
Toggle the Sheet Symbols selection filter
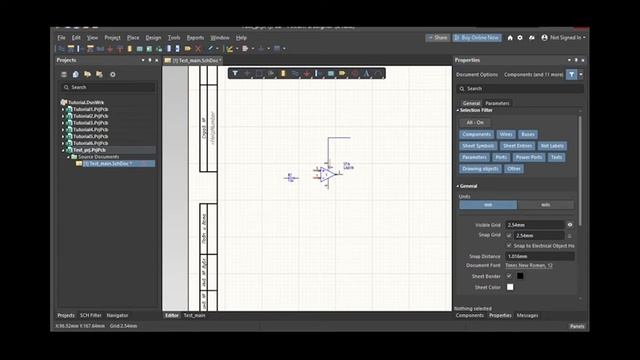coord(478,146)
